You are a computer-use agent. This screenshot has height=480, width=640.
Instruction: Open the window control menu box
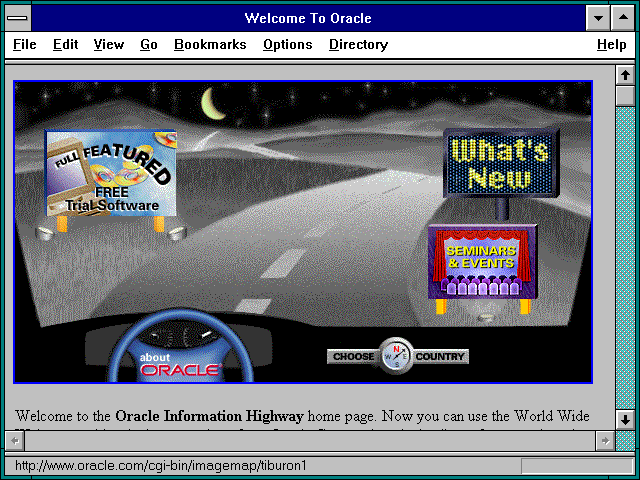(x=18, y=18)
